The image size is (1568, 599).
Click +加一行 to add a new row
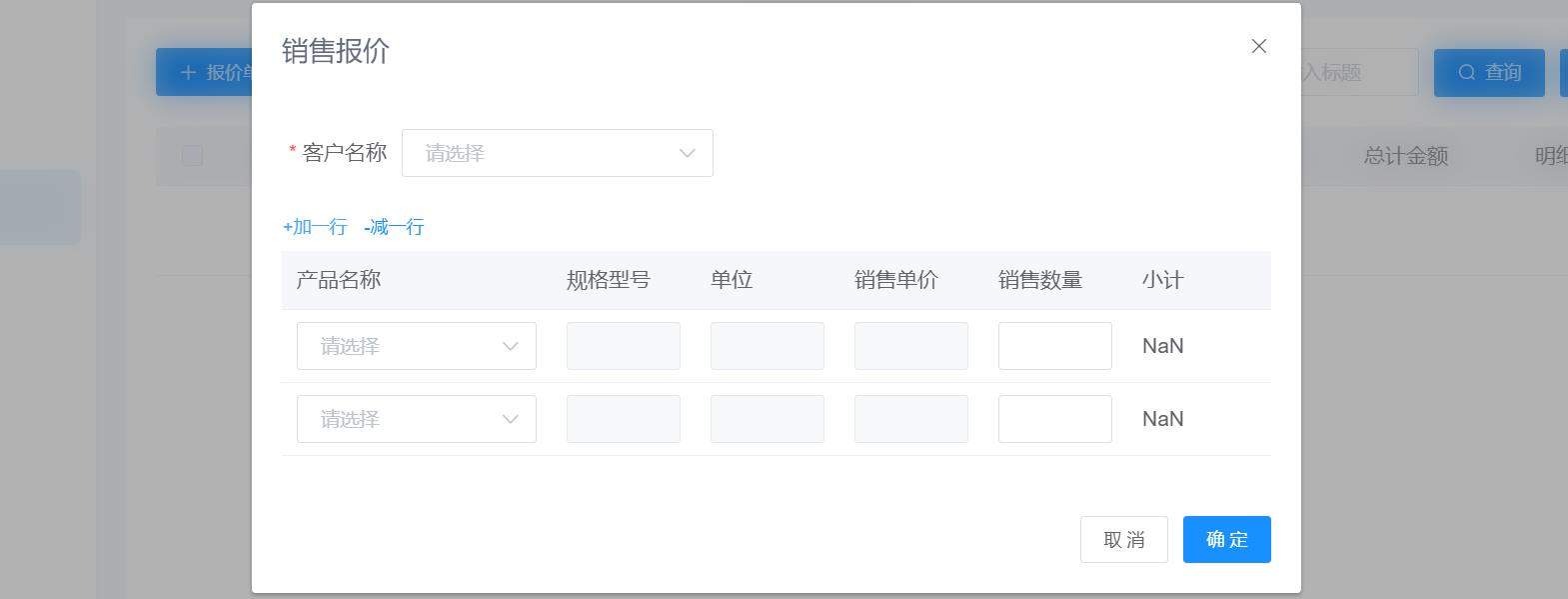click(x=315, y=227)
